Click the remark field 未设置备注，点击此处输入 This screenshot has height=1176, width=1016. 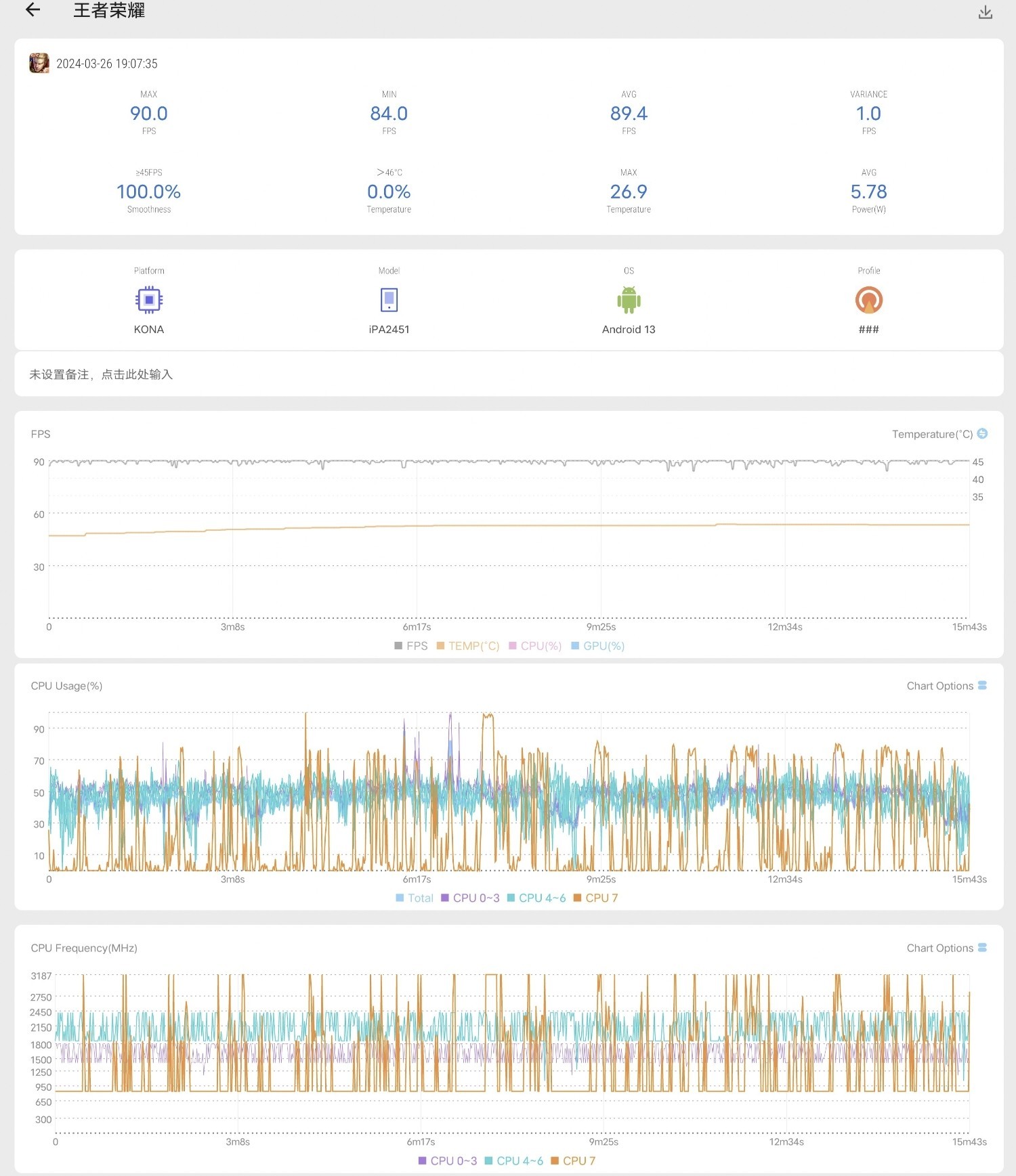[x=509, y=374]
